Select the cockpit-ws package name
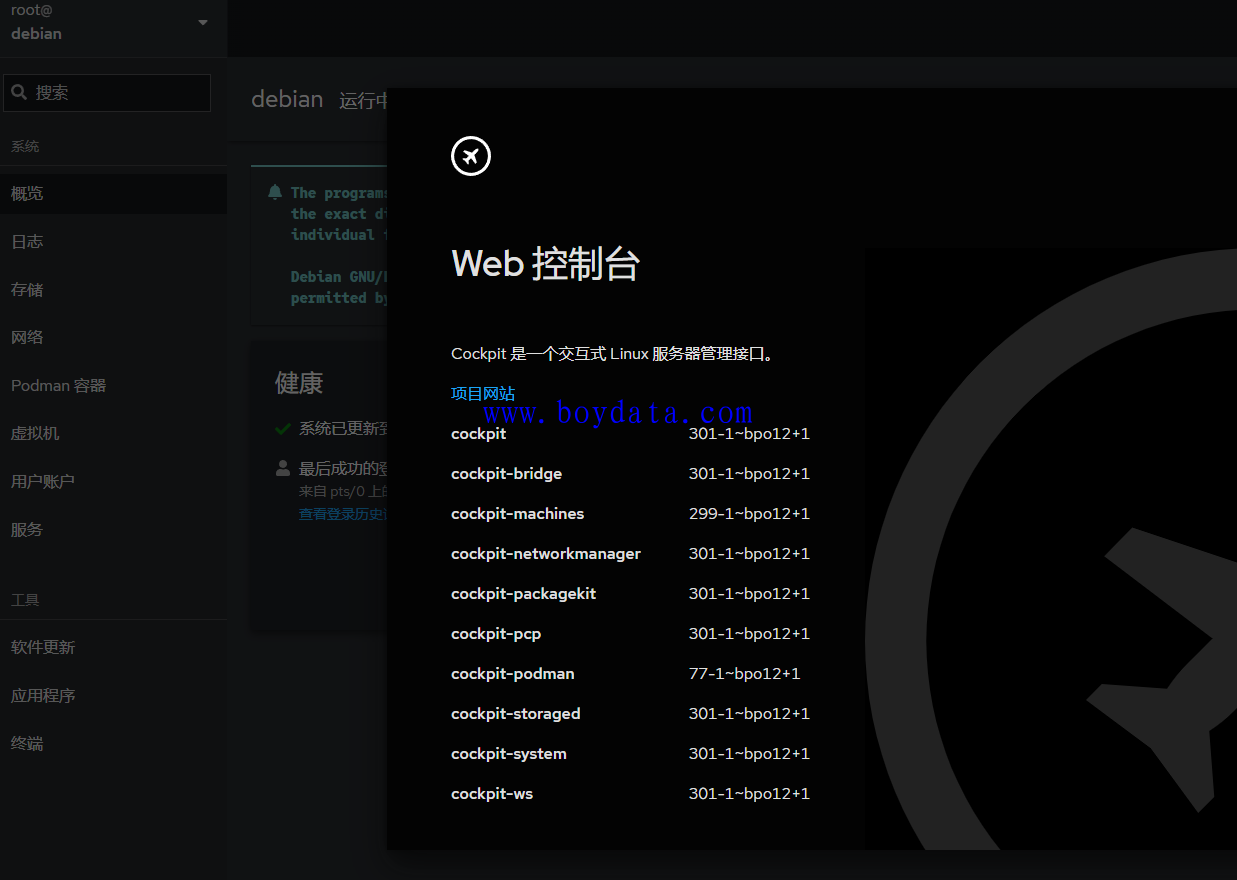1237x880 pixels. click(x=492, y=794)
